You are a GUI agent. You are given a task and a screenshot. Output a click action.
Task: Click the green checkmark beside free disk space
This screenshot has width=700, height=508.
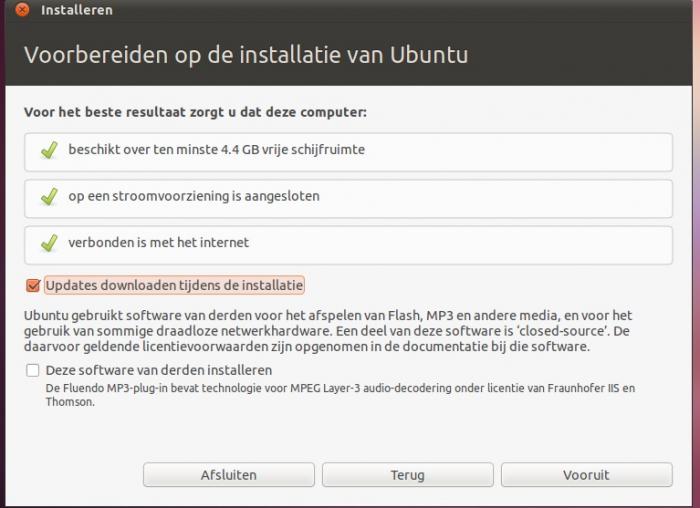pos(49,150)
